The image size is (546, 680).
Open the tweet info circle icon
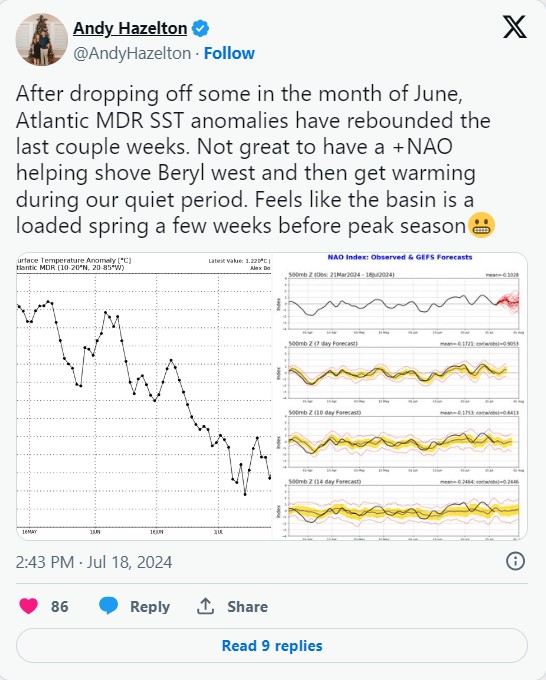point(515,561)
